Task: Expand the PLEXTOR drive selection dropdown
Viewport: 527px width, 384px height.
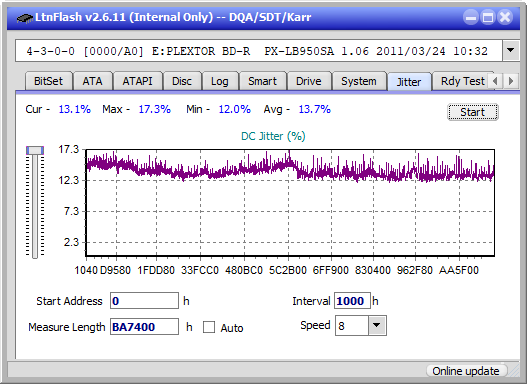Action: tap(511, 51)
